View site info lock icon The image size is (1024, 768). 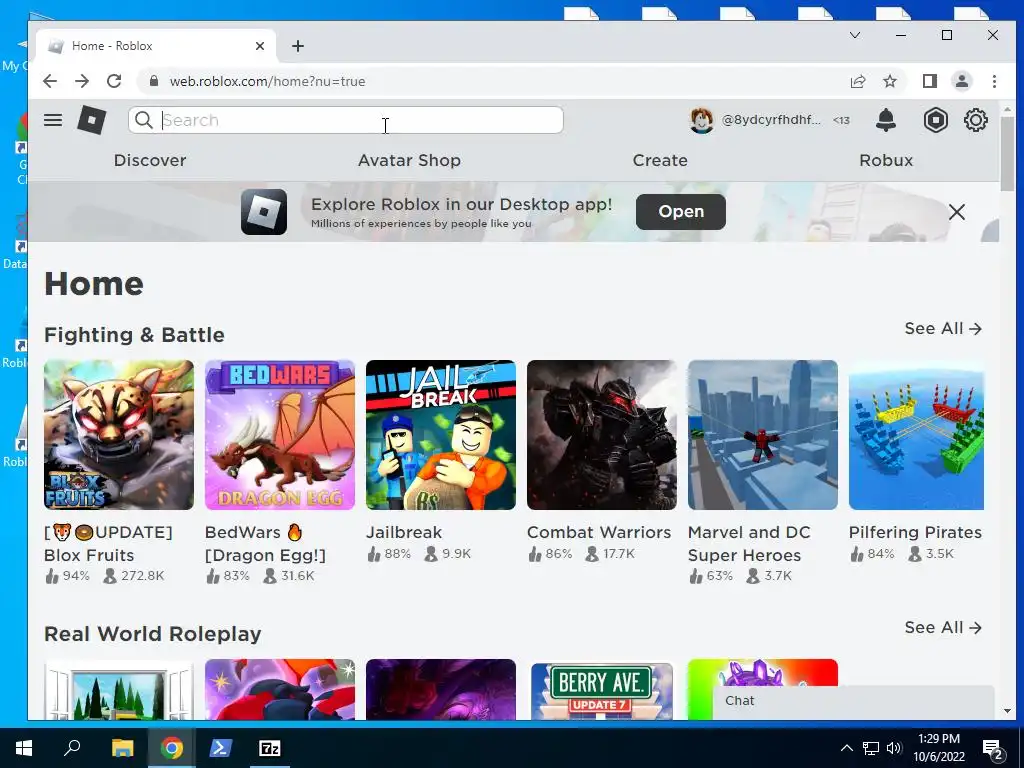154,81
